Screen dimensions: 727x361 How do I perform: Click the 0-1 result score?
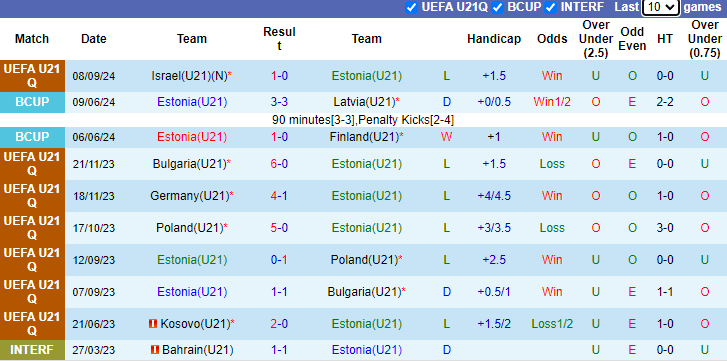click(279, 260)
